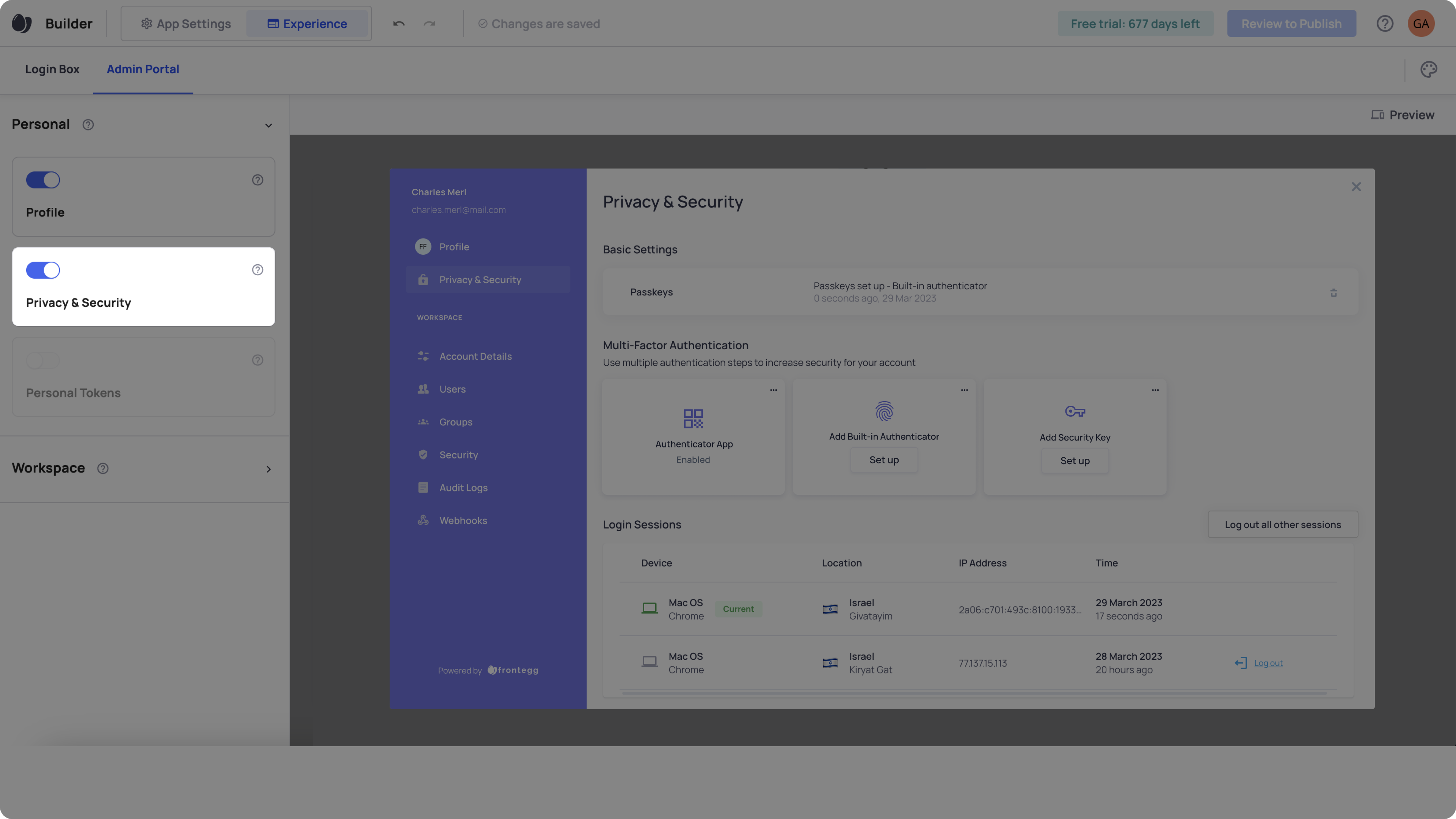Viewport: 1456px width, 819px height.
Task: Collapse the Personal section chevron
Action: tap(268, 126)
